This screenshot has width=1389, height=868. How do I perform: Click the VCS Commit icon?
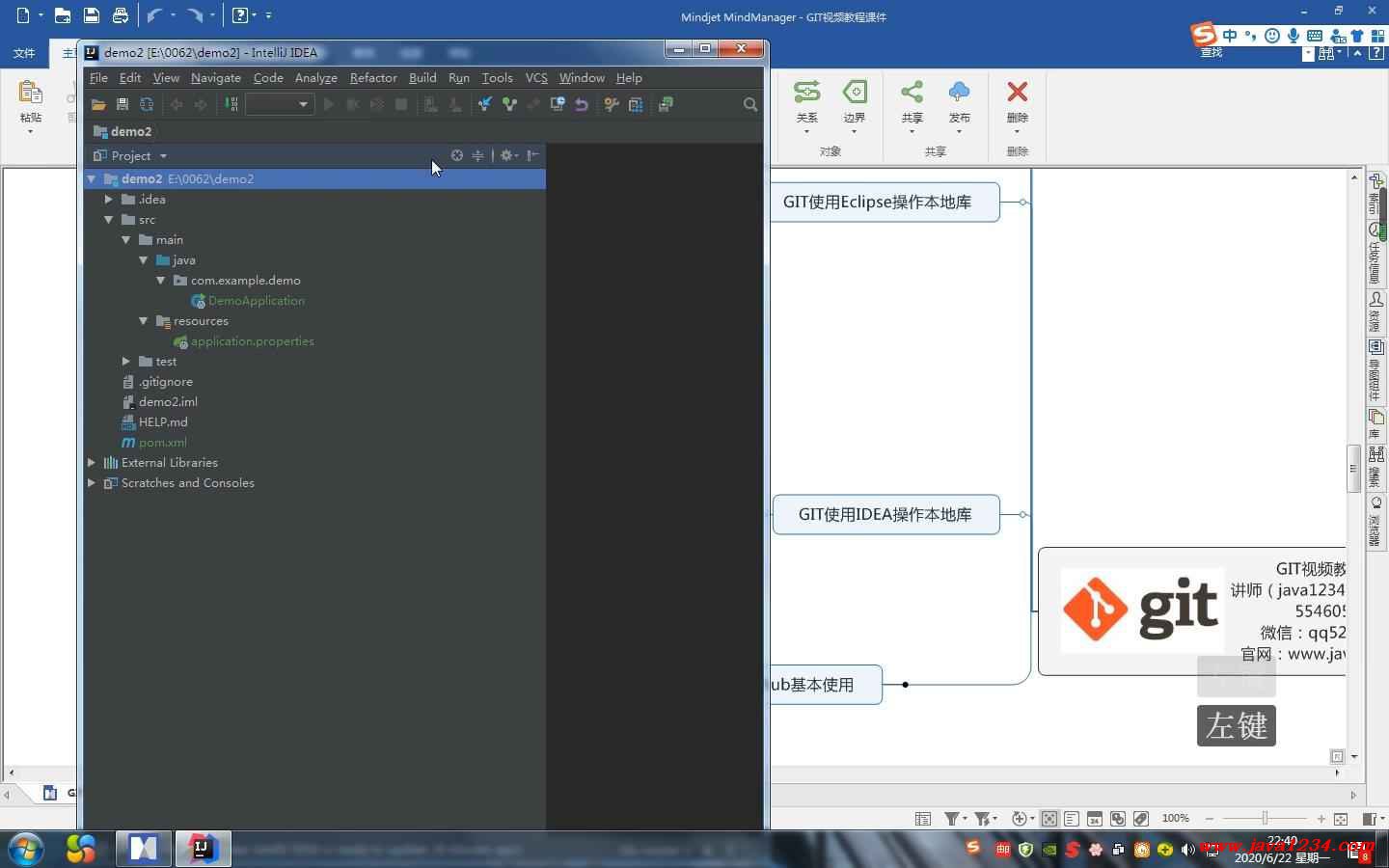(x=509, y=104)
